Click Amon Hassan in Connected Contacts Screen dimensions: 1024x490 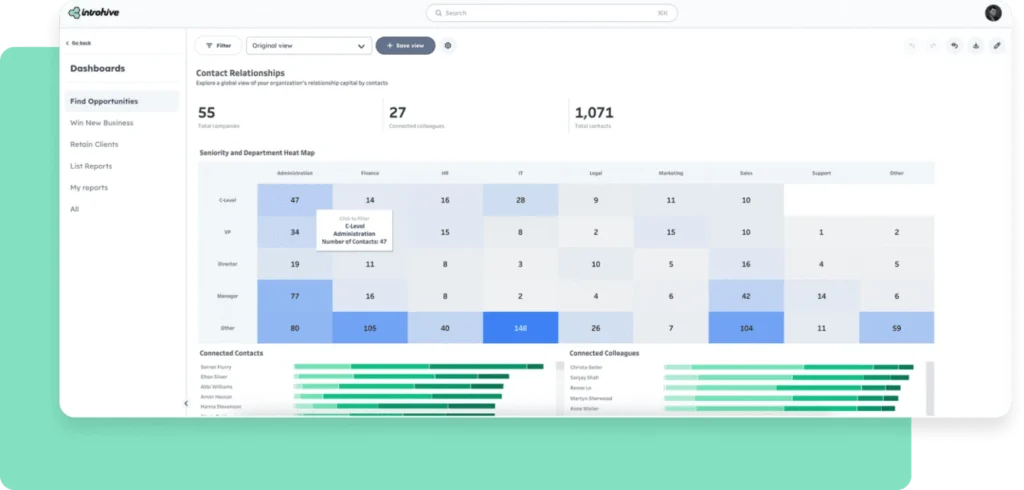point(216,397)
